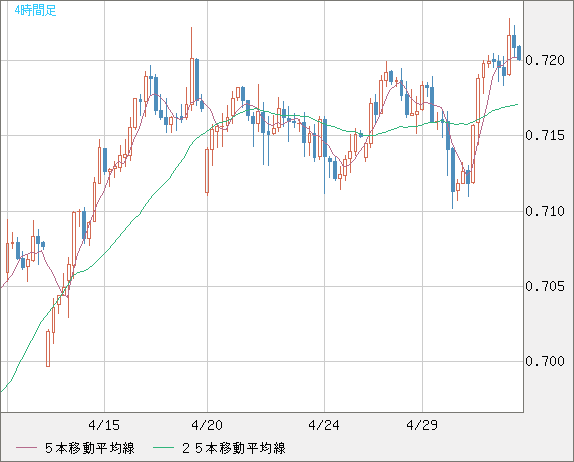Click the purple 5-period legend line sample
Image resolution: width=574 pixels, height=462 pixels.
[x=26, y=448]
